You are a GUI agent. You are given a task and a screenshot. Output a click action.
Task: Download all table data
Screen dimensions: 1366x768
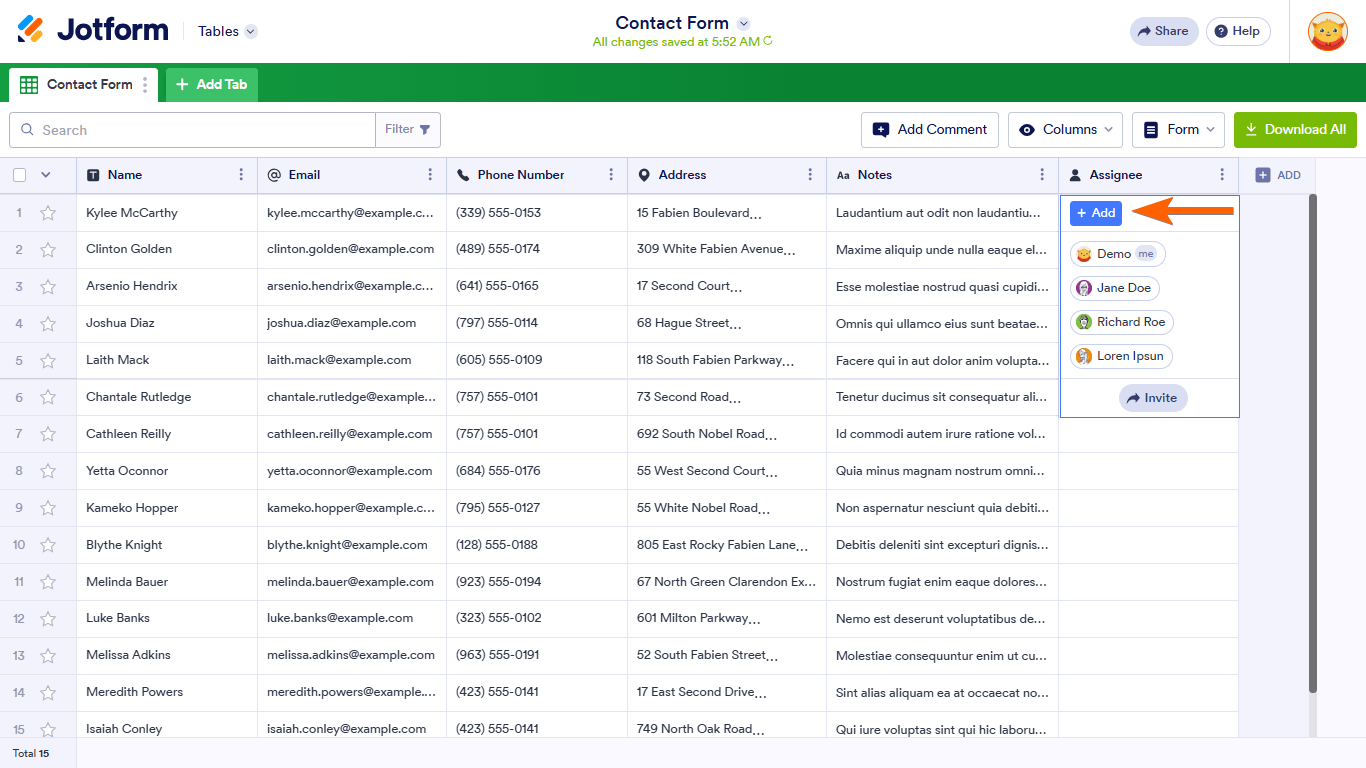[x=1295, y=130]
